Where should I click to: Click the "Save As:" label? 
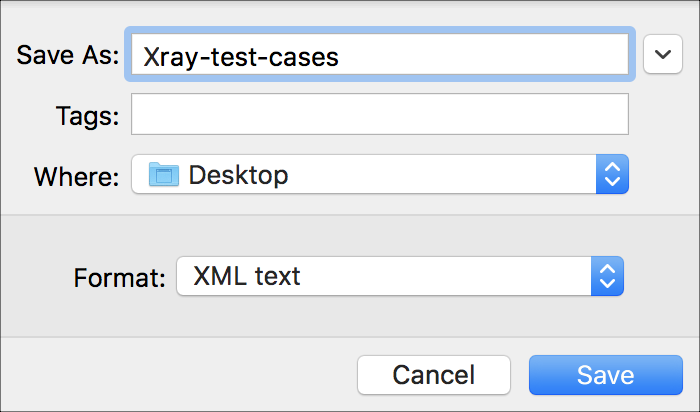pos(68,55)
